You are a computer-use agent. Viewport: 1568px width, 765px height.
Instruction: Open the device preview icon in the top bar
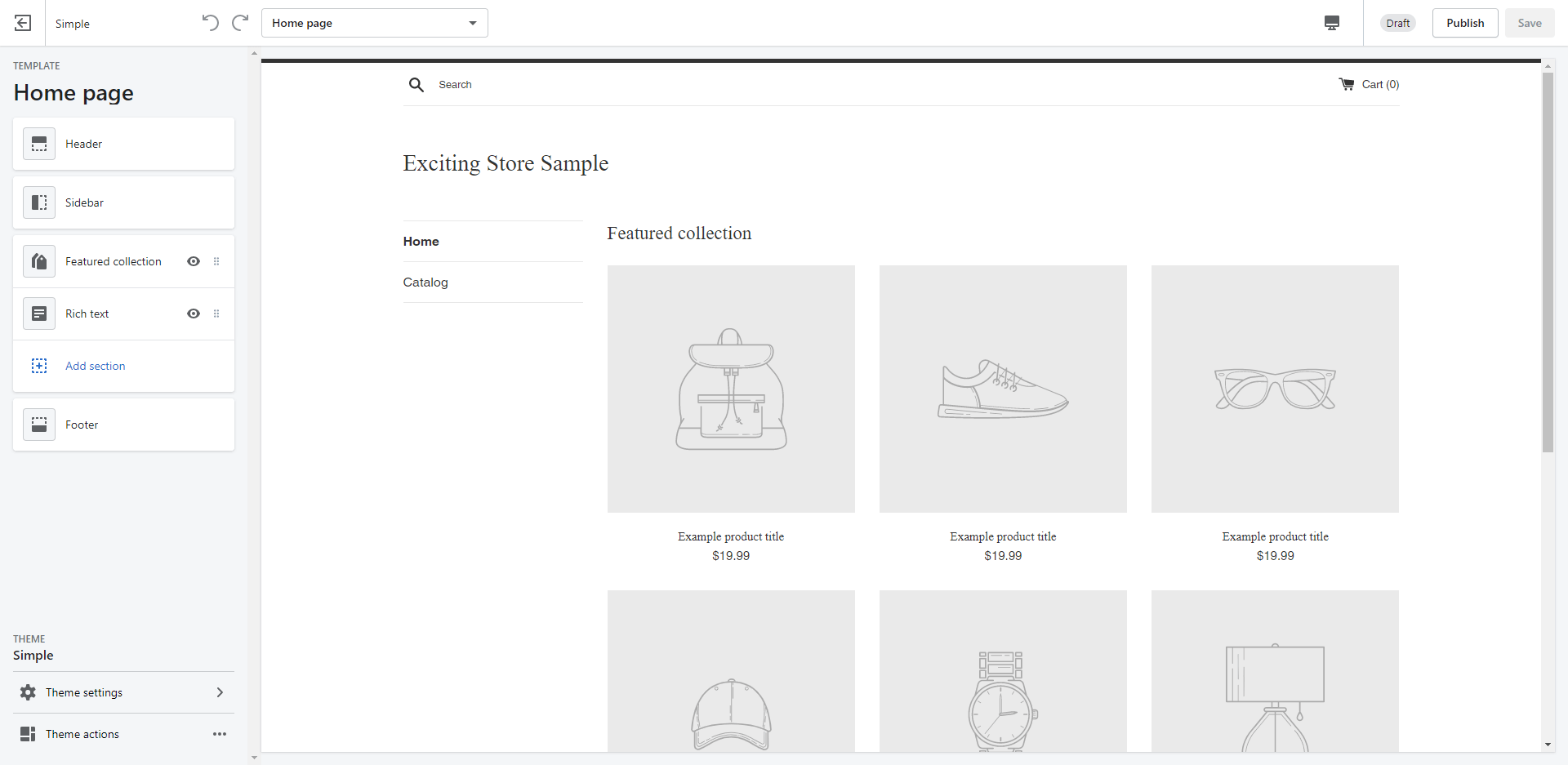(x=1331, y=23)
